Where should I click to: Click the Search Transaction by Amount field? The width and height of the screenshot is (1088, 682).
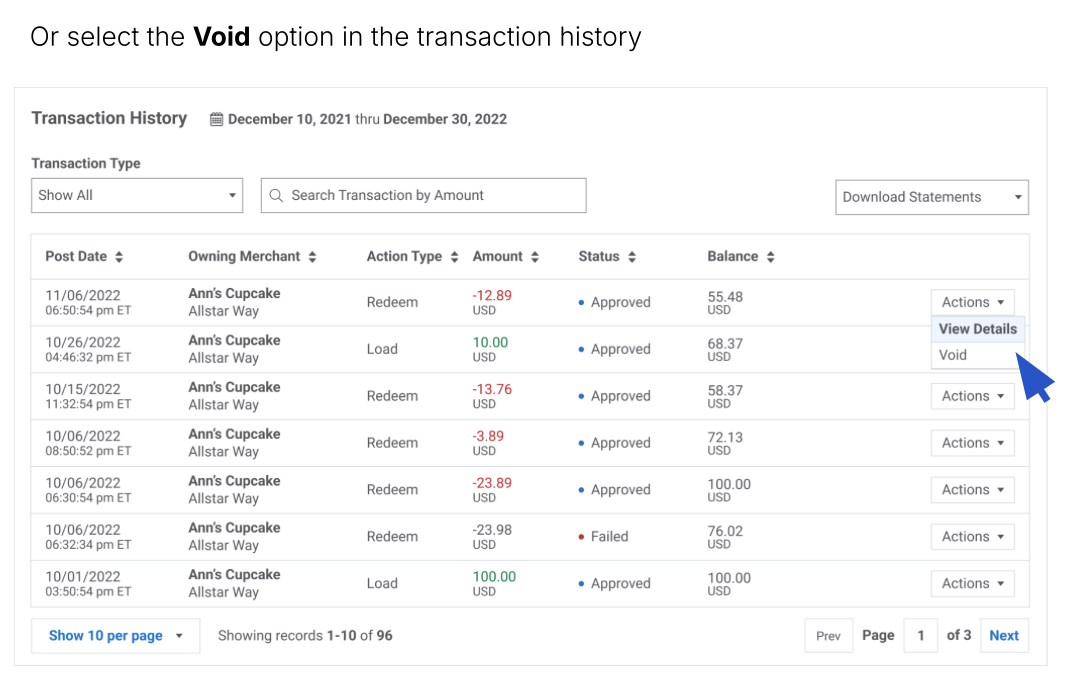pos(430,196)
